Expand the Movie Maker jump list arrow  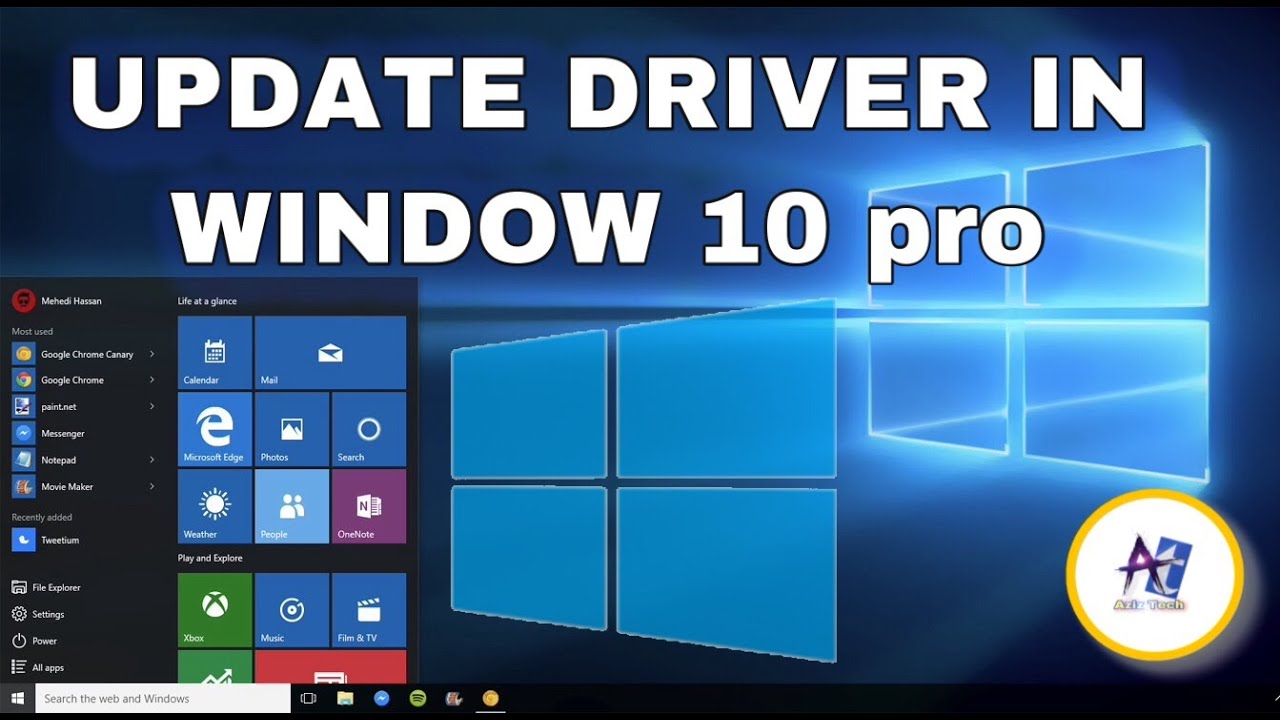(x=152, y=487)
